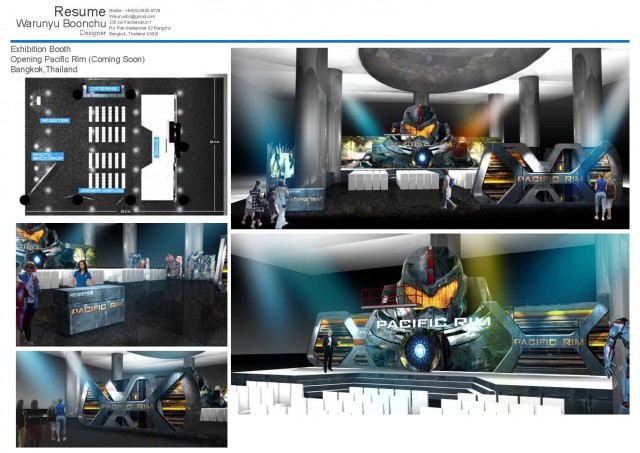Click the glowing blue reactor on stage render
This screenshot has height=453, width=640.
(x=420, y=351)
